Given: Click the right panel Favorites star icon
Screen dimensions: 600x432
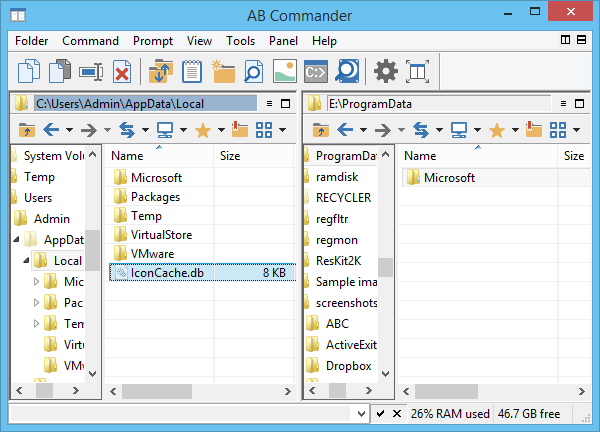Looking at the screenshot, I should [x=497, y=130].
